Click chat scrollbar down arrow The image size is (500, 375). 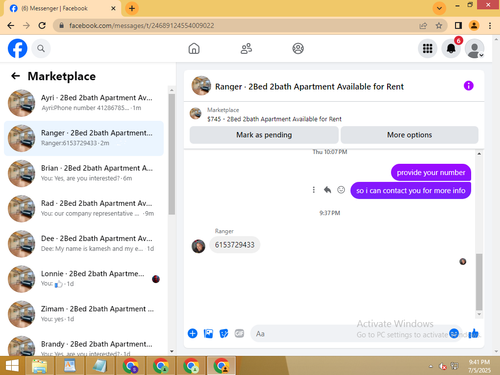[x=479, y=314]
